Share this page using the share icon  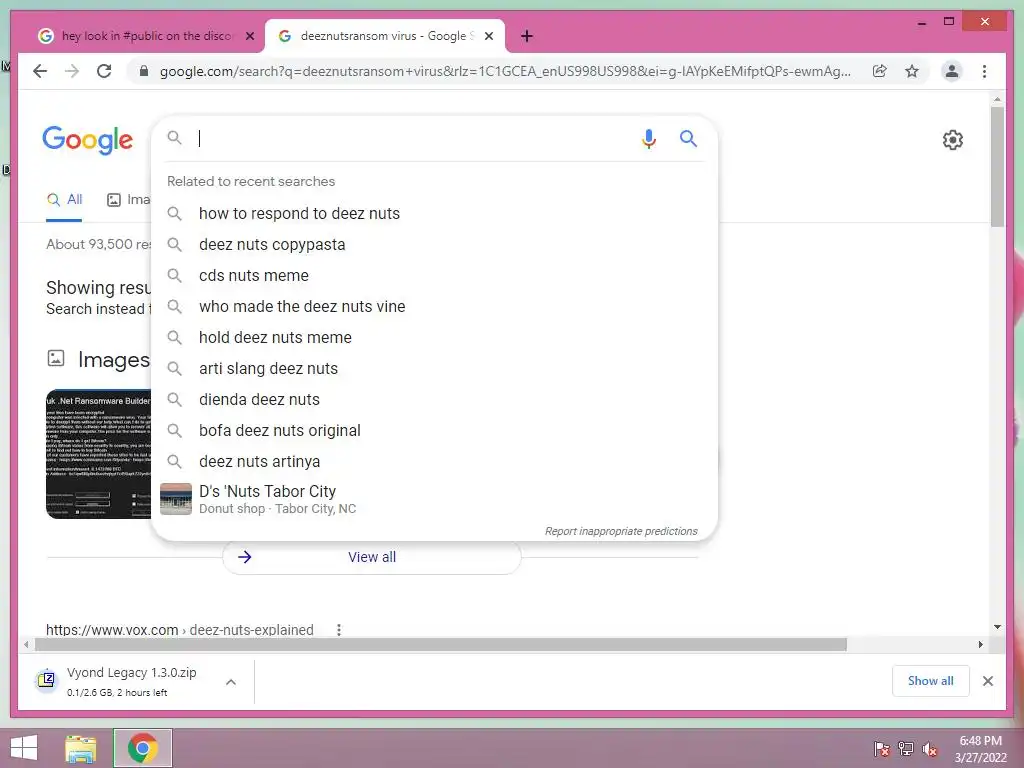click(880, 71)
